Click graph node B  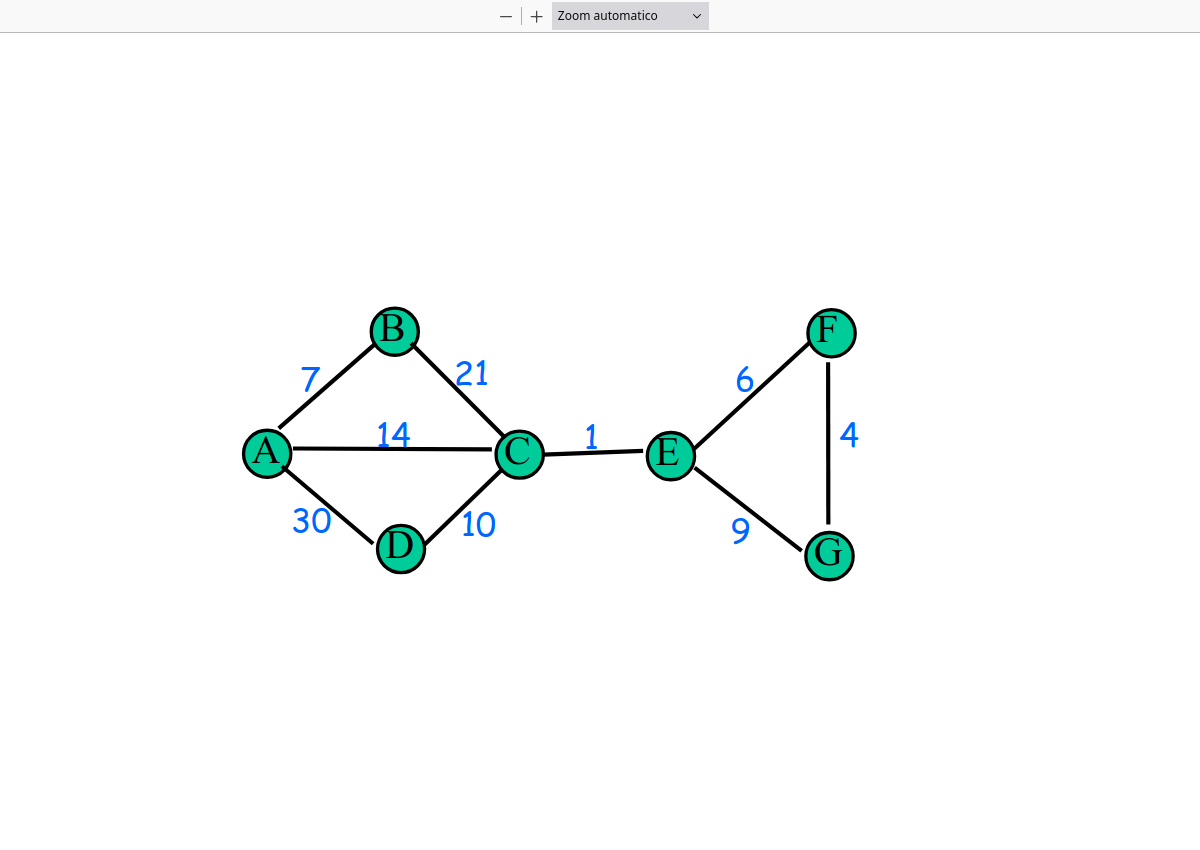coord(394,331)
